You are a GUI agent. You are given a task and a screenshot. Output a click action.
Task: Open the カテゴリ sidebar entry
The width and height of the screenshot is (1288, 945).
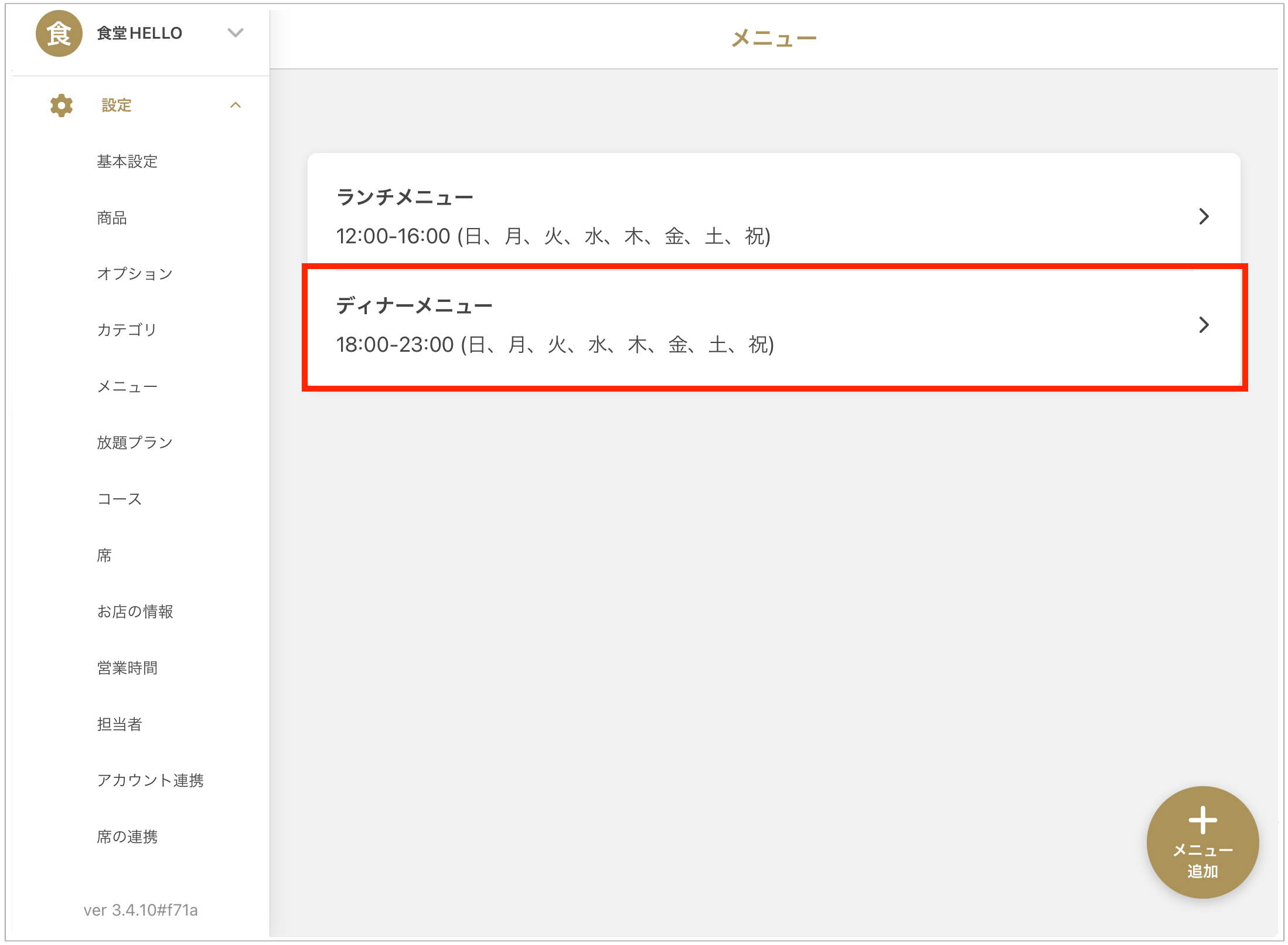(x=127, y=329)
